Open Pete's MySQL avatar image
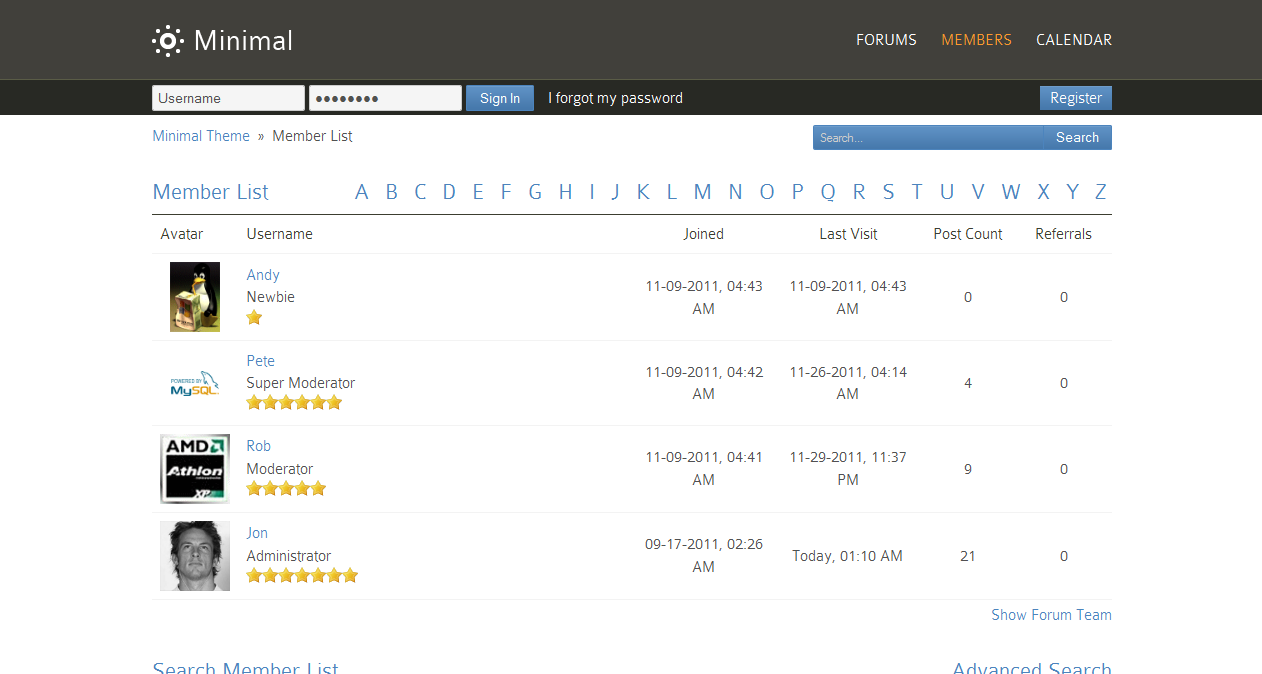This screenshot has height=674, width=1262. tap(195, 384)
